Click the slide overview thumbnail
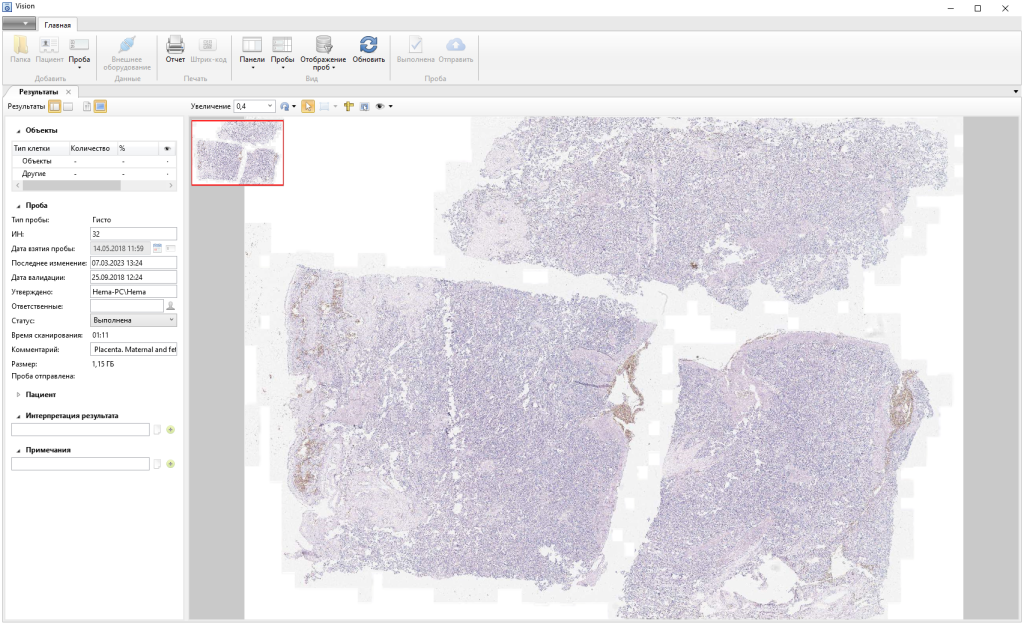 [238, 152]
